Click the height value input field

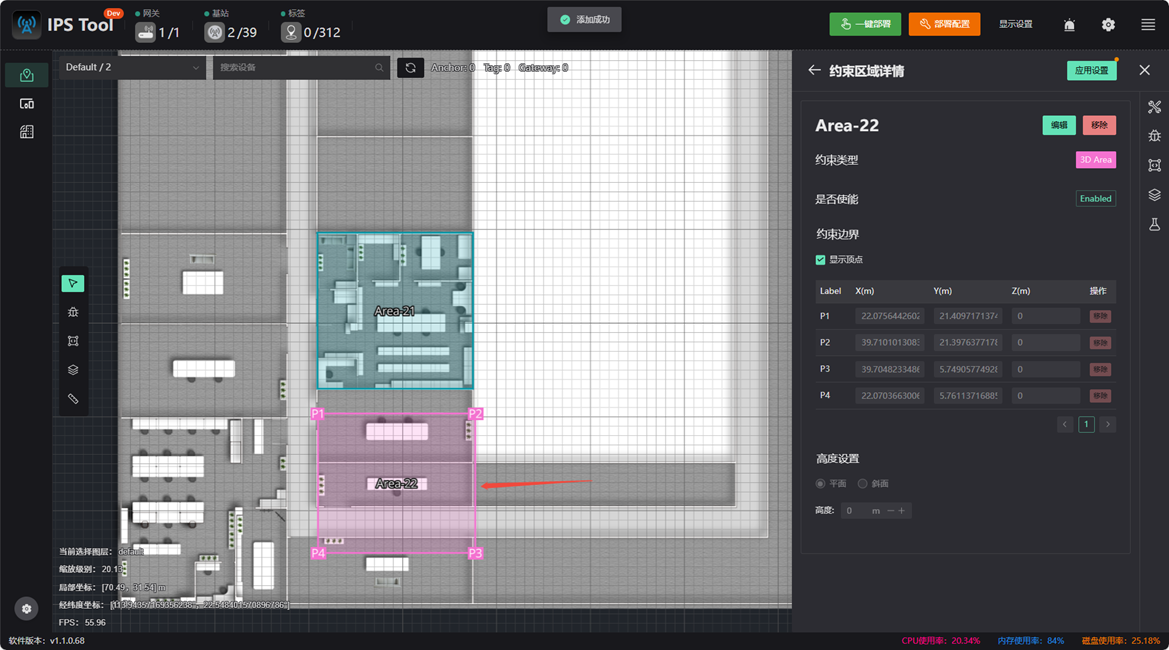855,511
